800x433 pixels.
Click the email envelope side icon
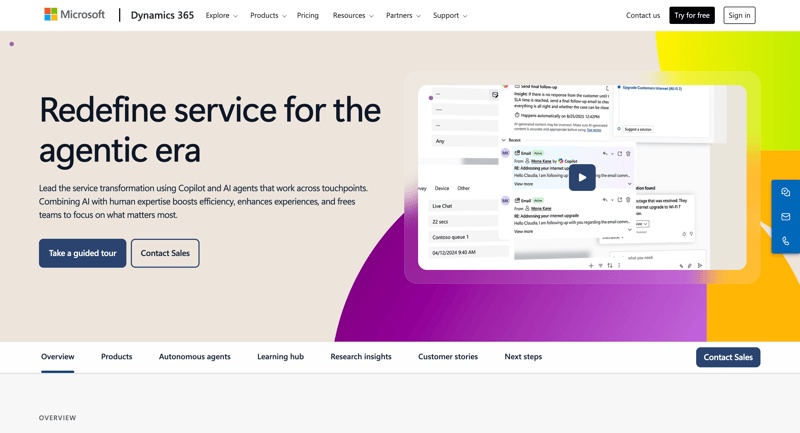click(x=786, y=217)
